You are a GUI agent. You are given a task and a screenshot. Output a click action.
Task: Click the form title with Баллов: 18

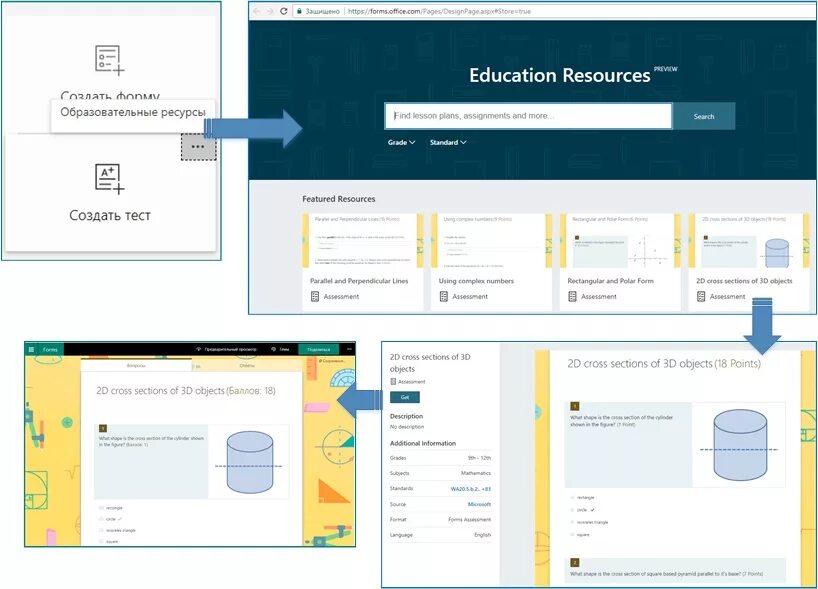coord(186,391)
